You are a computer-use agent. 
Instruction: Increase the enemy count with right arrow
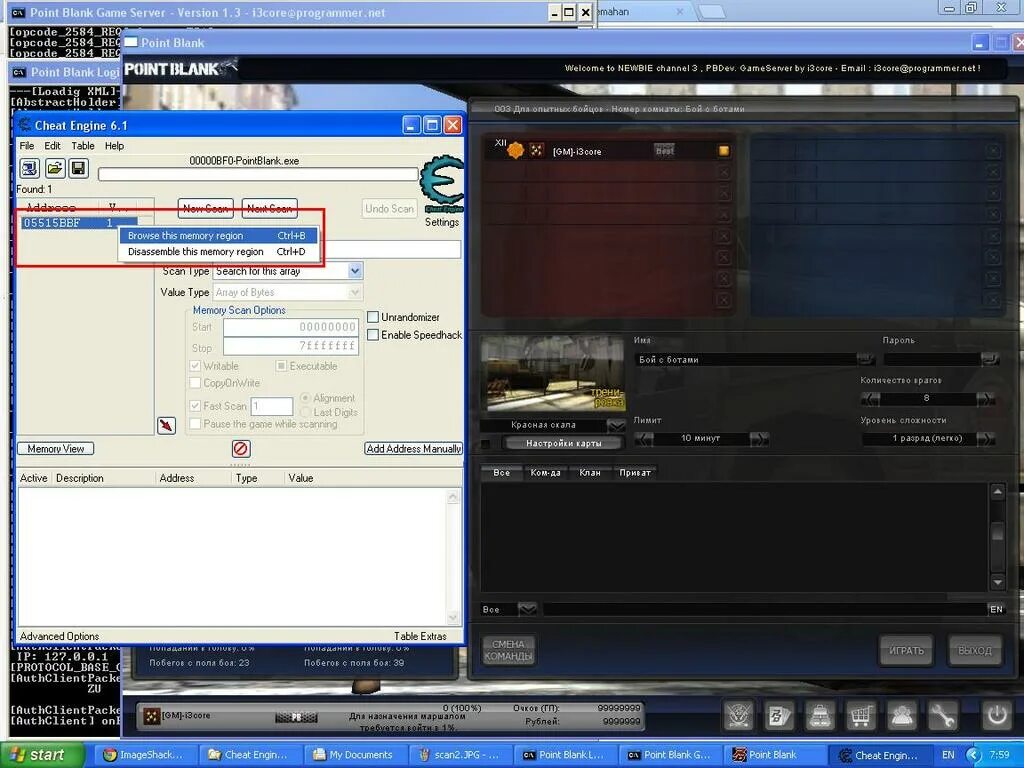point(986,398)
